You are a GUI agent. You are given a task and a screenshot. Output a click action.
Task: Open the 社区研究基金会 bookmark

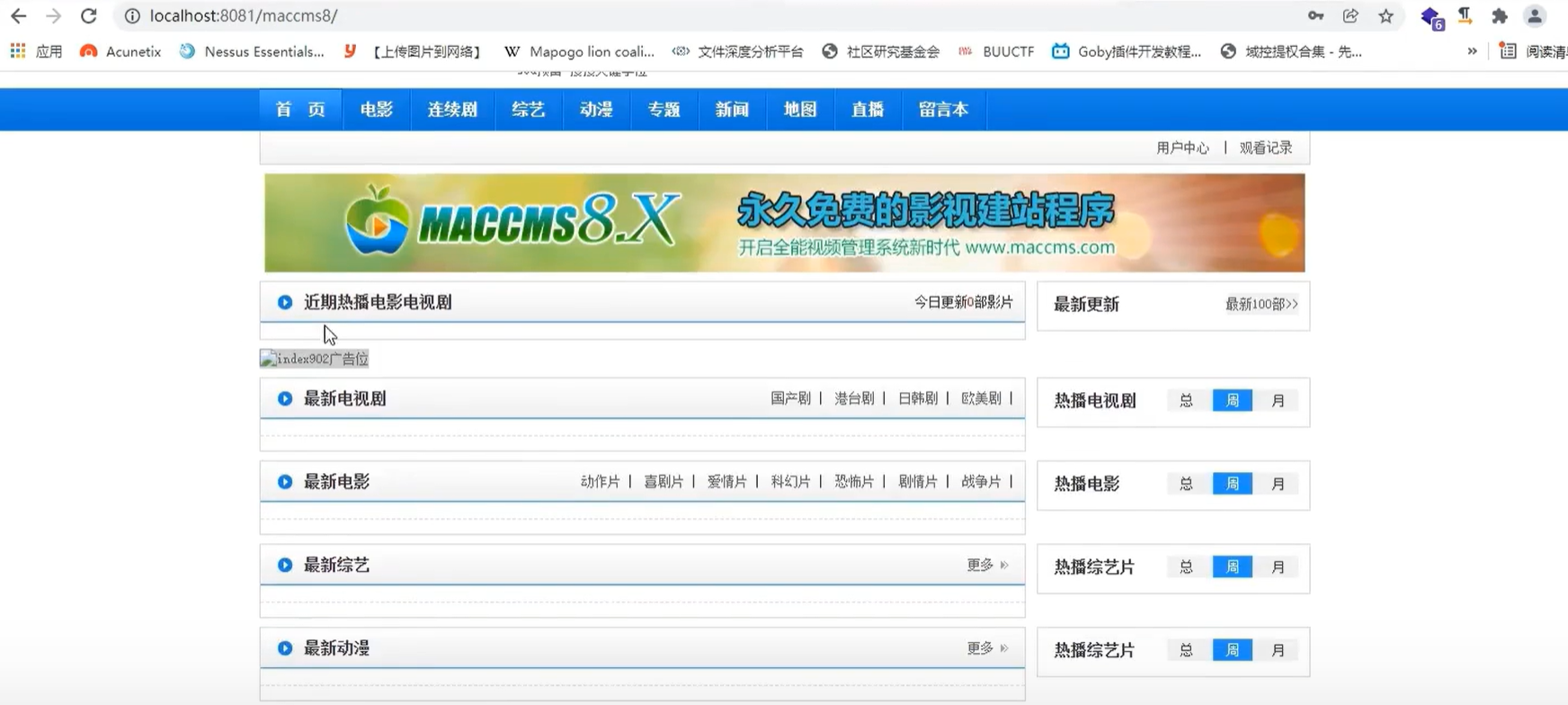pyautogui.click(x=881, y=51)
